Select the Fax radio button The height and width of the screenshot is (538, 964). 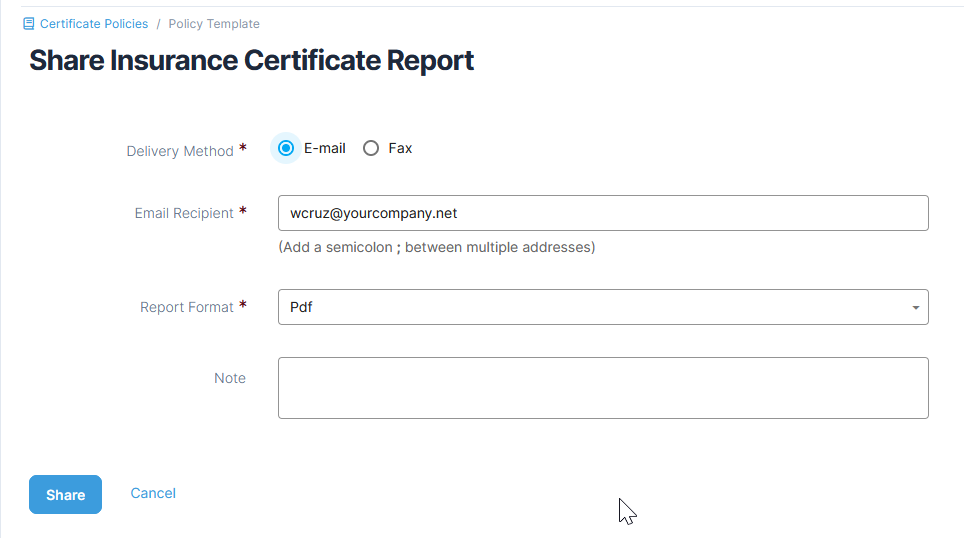371,148
